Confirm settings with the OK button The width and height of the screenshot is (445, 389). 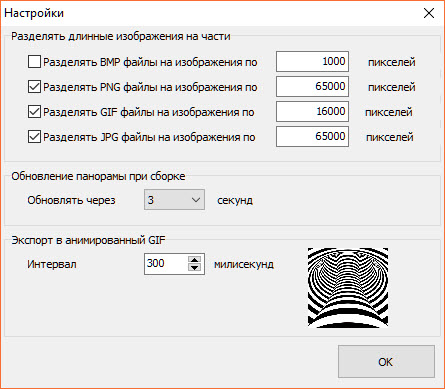[386, 361]
